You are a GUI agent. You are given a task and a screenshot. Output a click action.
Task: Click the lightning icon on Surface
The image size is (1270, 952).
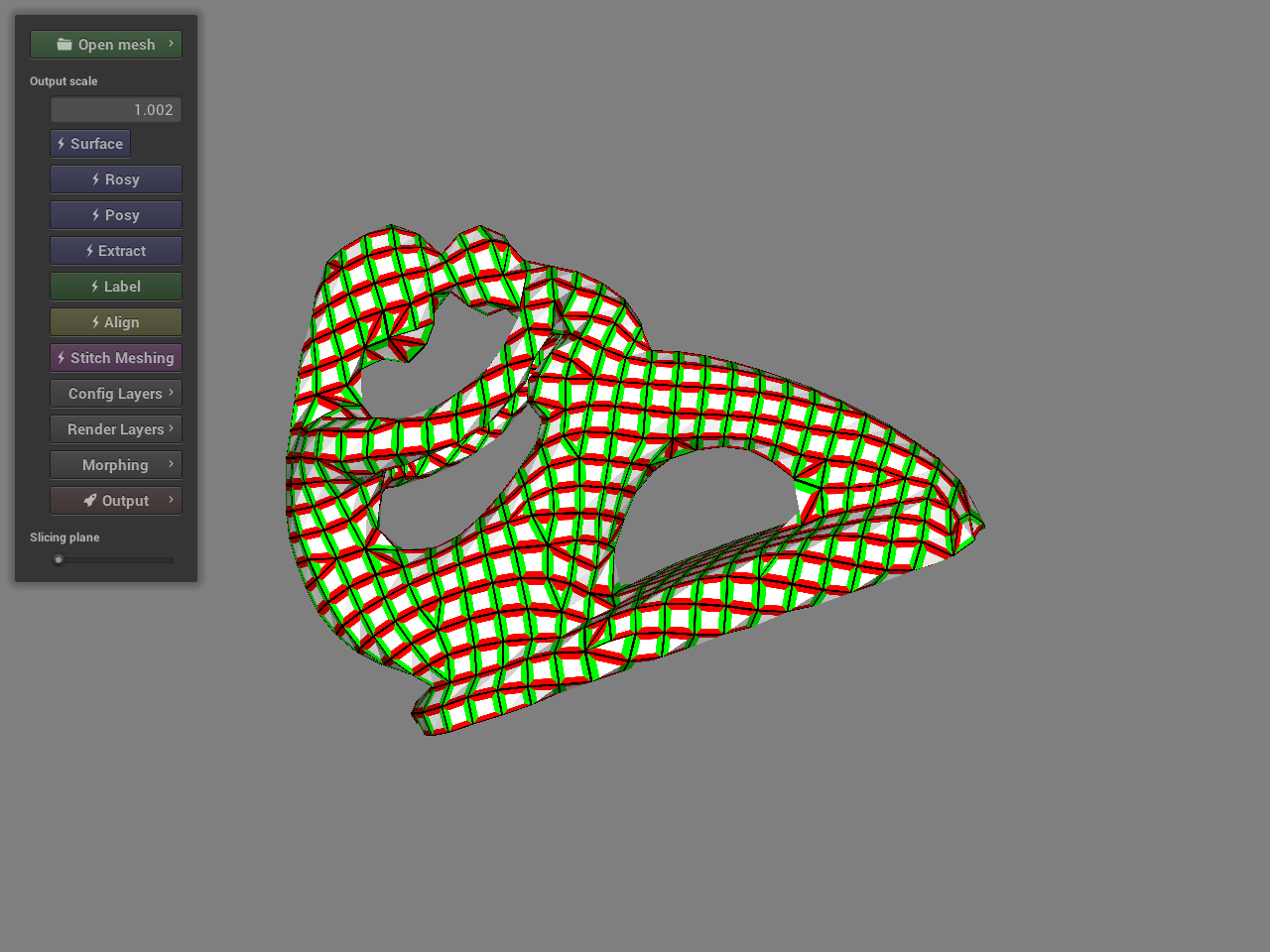tap(62, 144)
